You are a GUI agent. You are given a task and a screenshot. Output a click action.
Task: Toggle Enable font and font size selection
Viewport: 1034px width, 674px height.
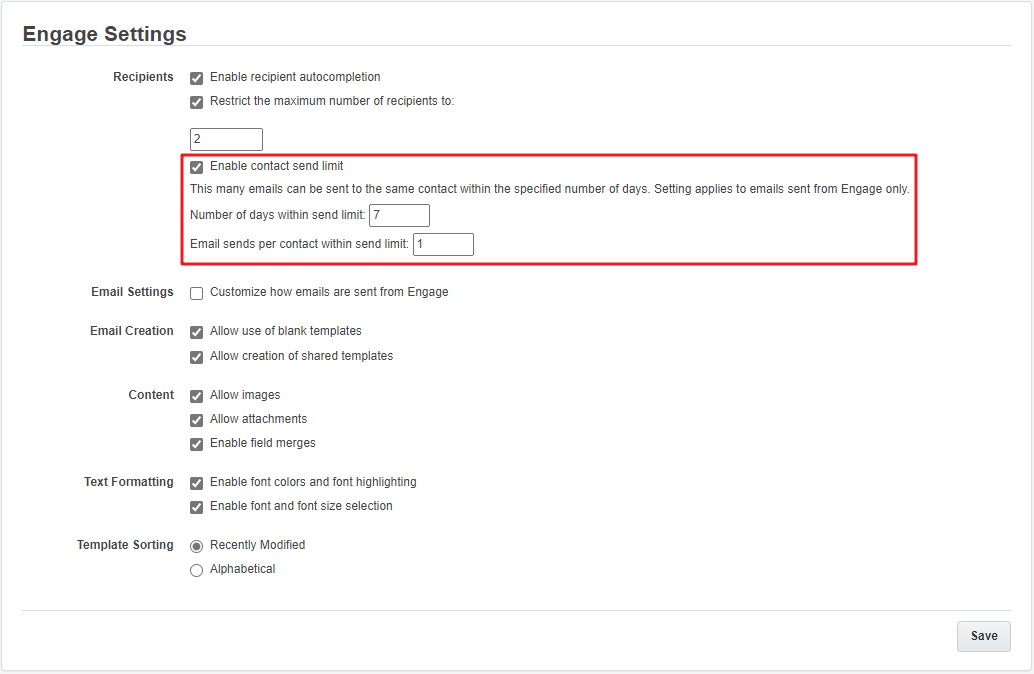(197, 507)
